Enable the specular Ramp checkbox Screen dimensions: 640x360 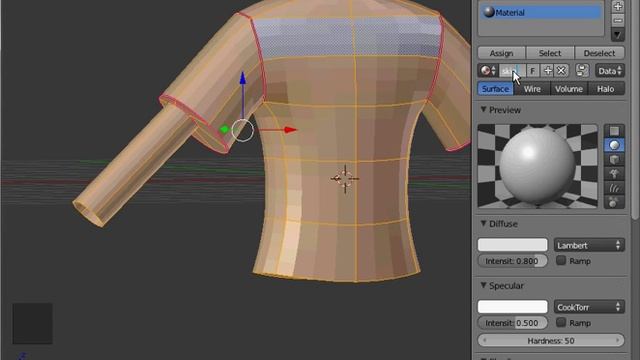point(561,322)
